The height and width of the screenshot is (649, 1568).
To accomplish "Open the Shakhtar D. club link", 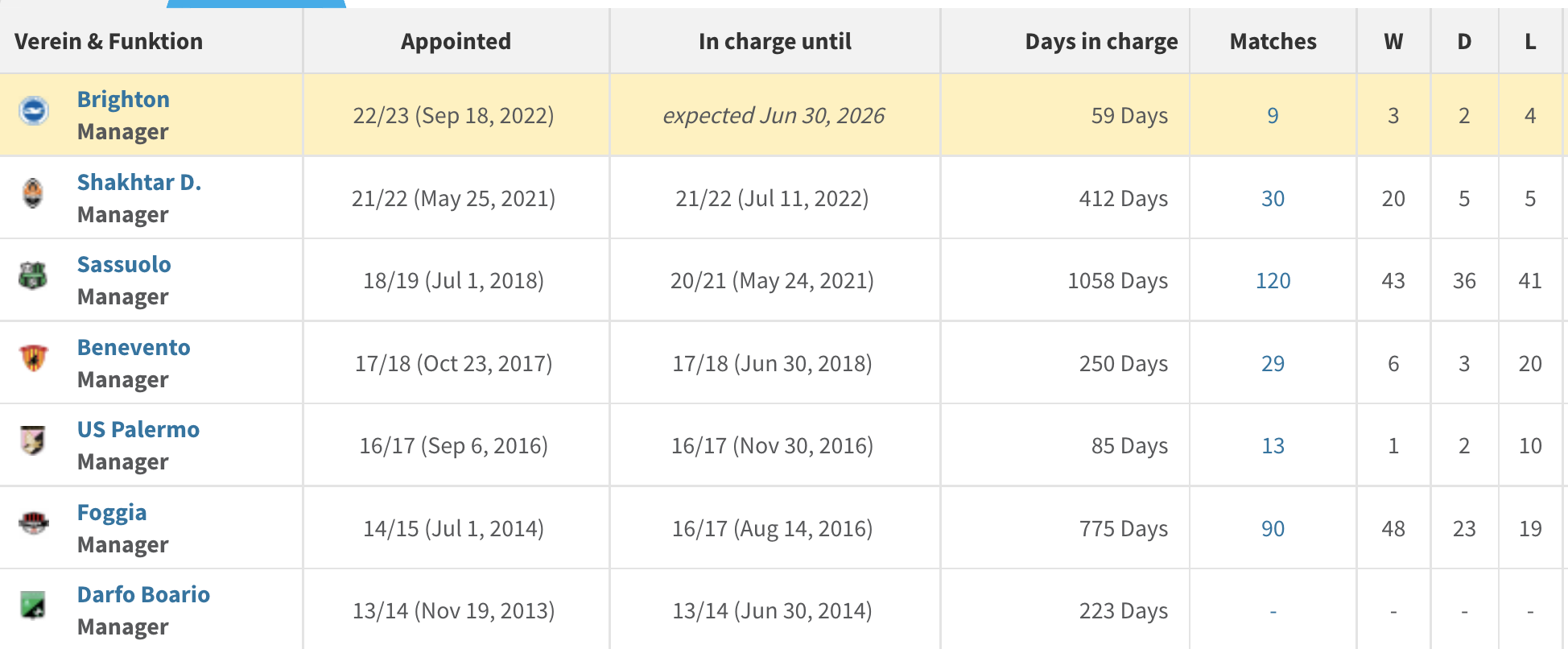I will pos(139,182).
